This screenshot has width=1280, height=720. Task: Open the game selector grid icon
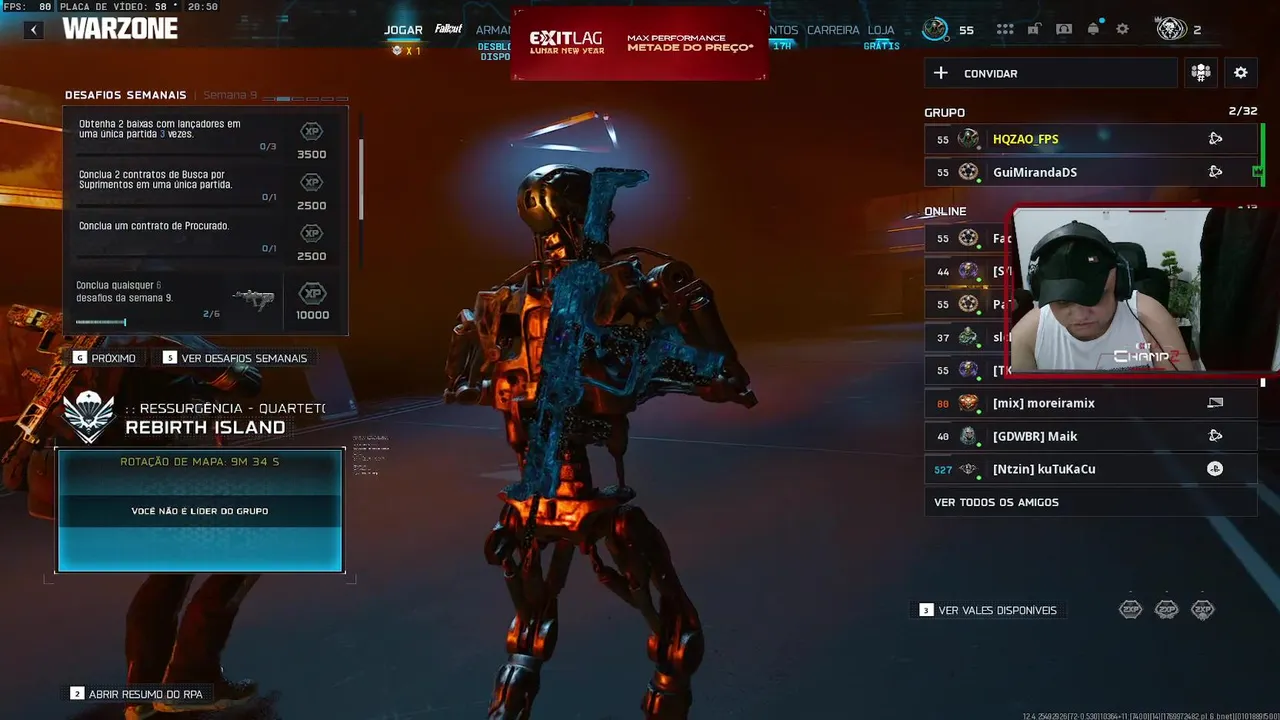coord(1005,29)
